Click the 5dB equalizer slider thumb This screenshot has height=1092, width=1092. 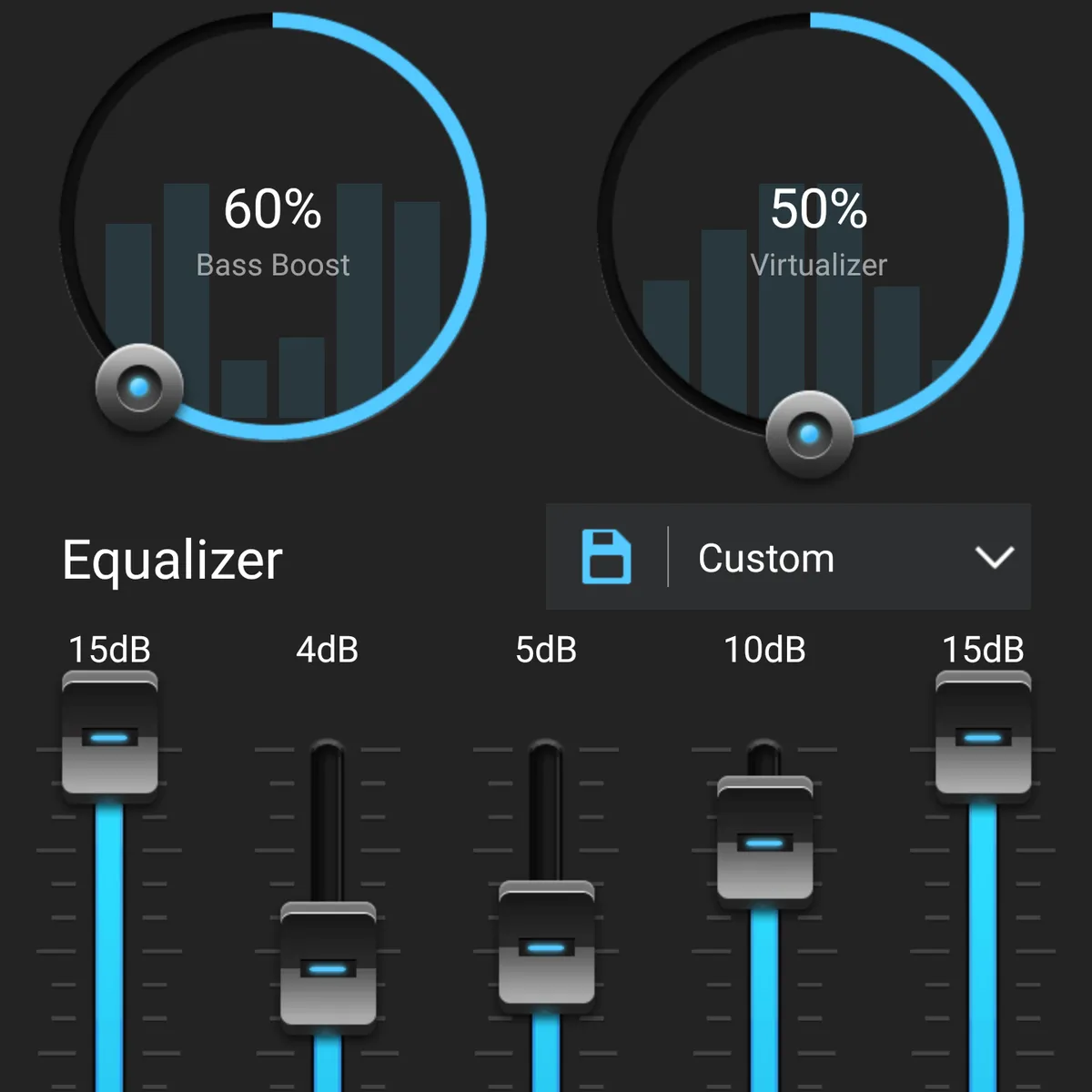tap(546, 944)
